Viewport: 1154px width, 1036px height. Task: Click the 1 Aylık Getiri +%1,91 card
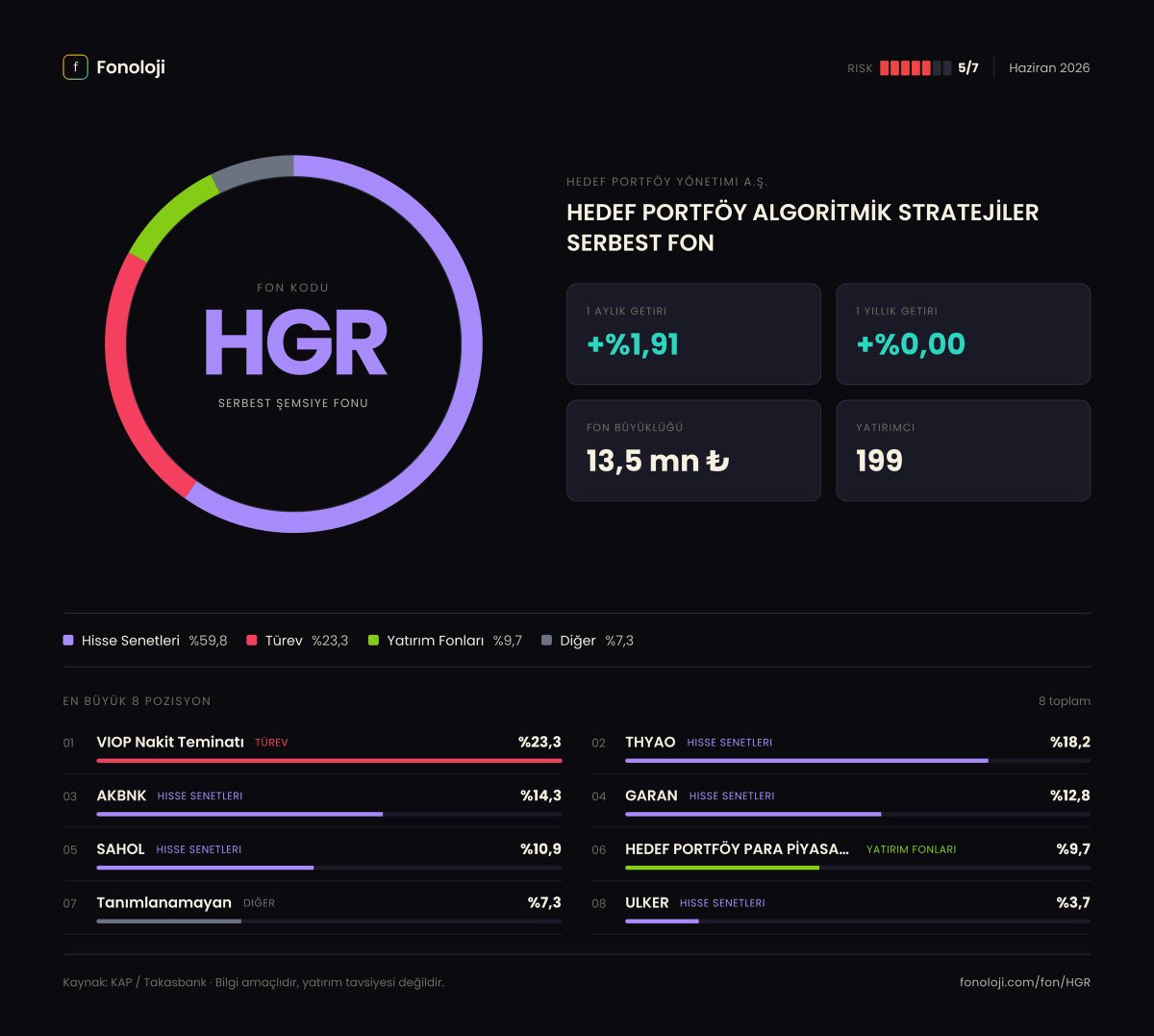pyautogui.click(x=693, y=334)
